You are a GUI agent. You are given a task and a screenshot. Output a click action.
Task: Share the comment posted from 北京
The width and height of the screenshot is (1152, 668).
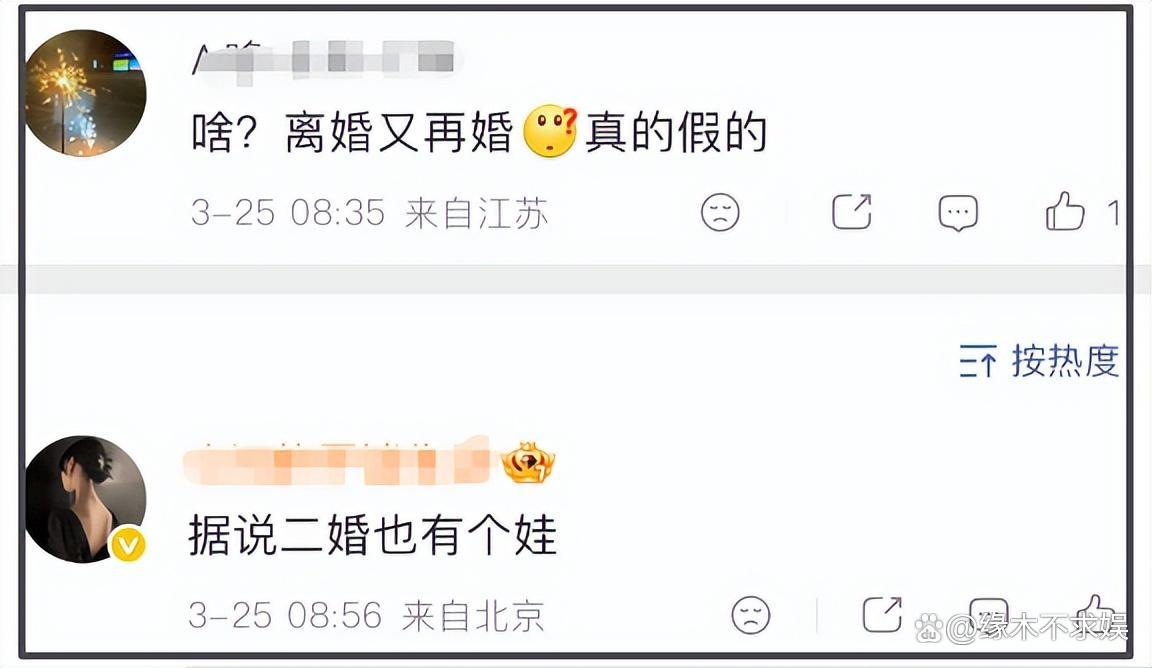pyautogui.click(x=882, y=614)
